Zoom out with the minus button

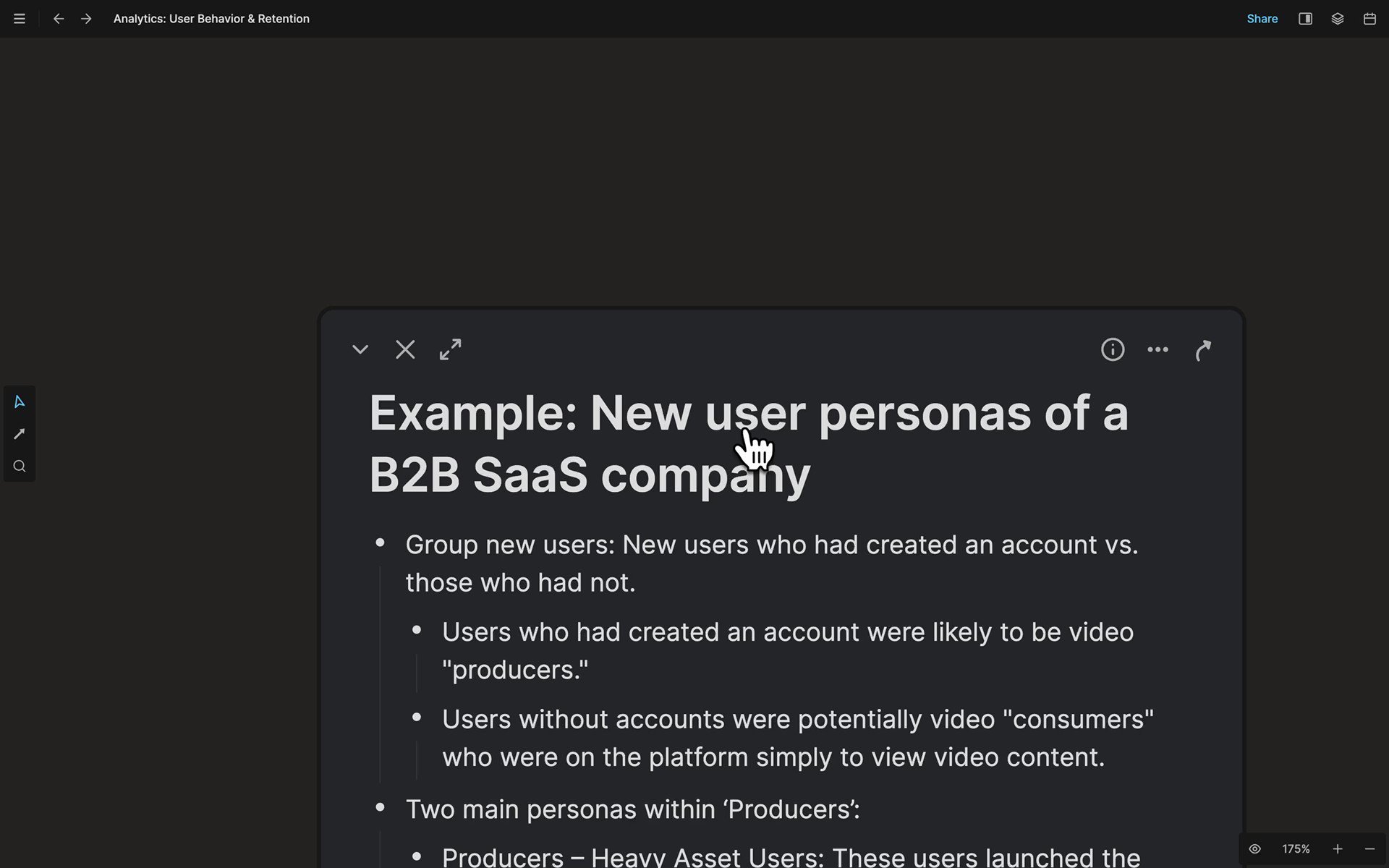[1369, 849]
